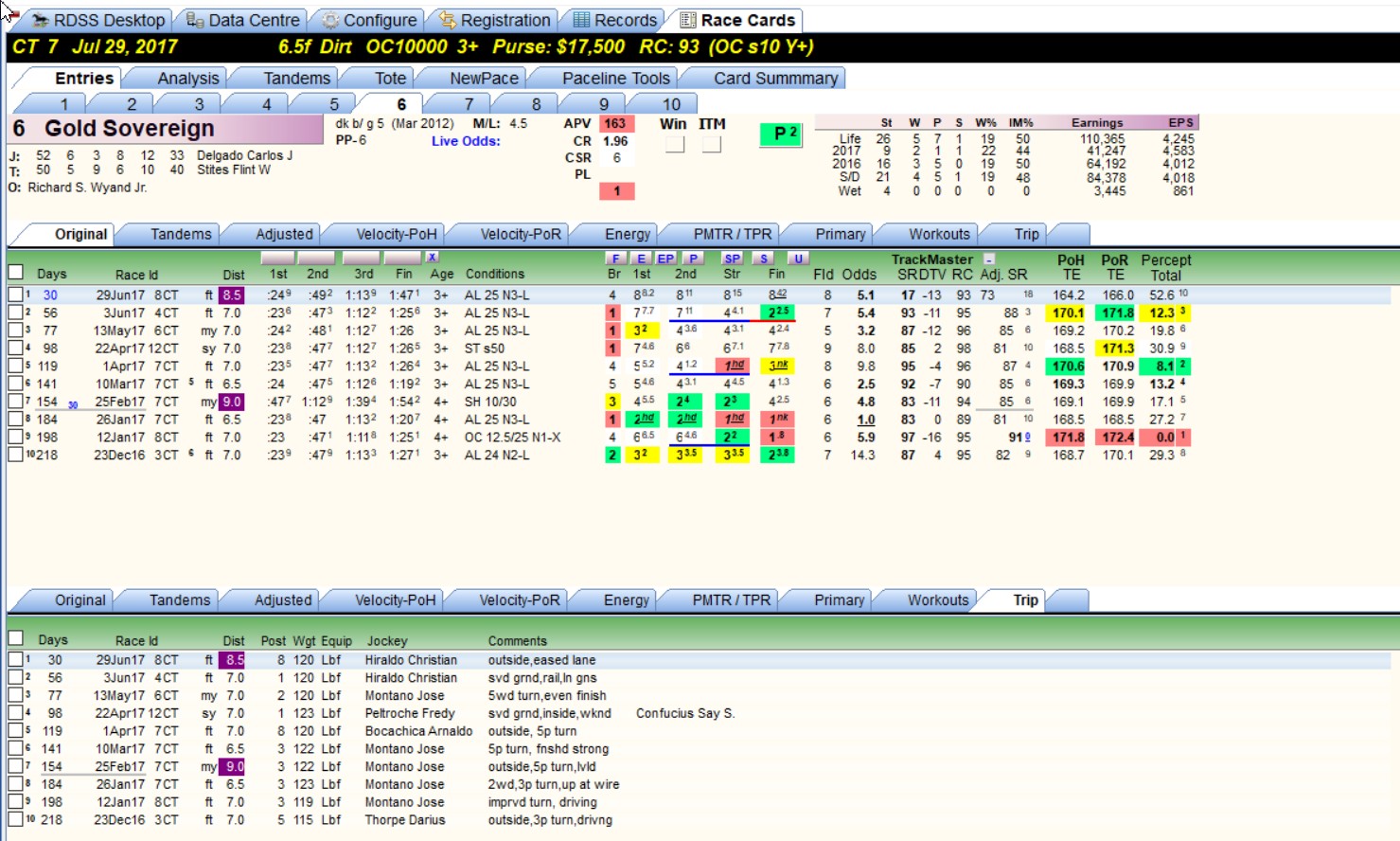The image size is (1400, 841).
Task: Click the SP button above Str column
Action: pyautogui.click(x=732, y=258)
